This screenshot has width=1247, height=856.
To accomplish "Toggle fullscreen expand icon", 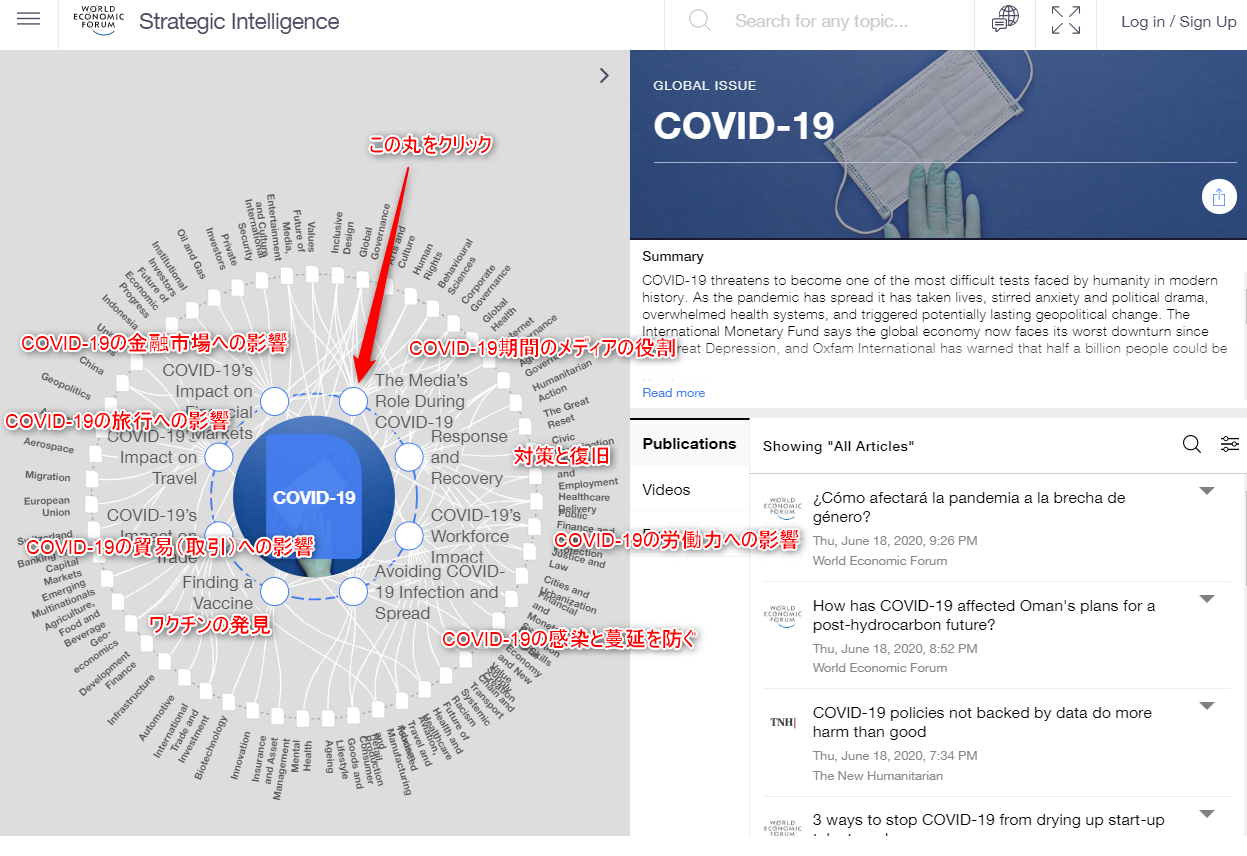I will click(x=1066, y=21).
